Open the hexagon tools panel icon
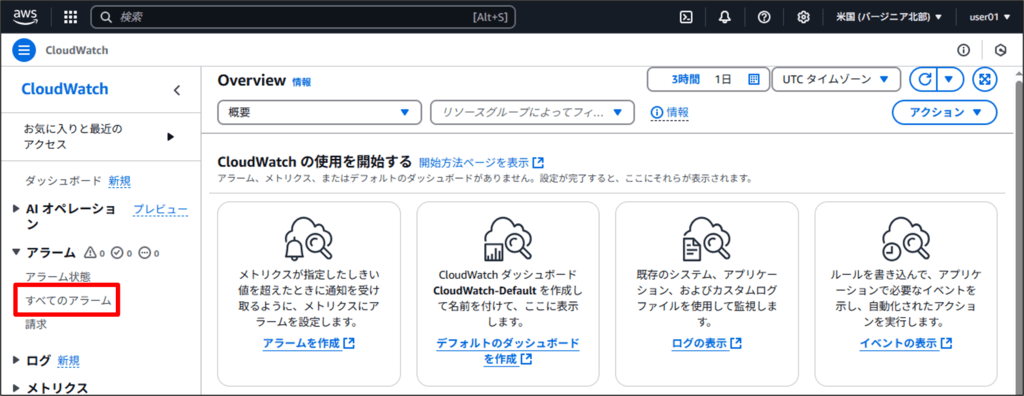Viewport: 1024px width, 396px height. [1000, 50]
